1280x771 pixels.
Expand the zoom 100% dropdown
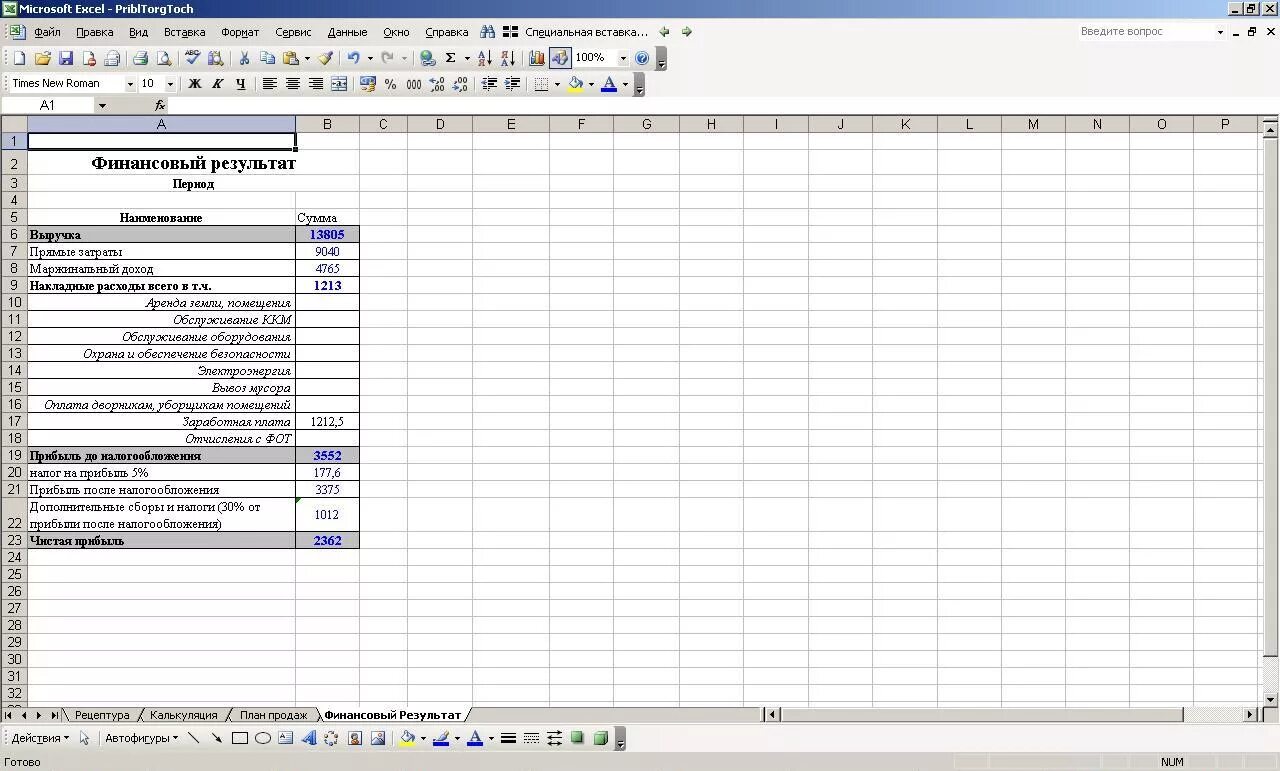(623, 58)
